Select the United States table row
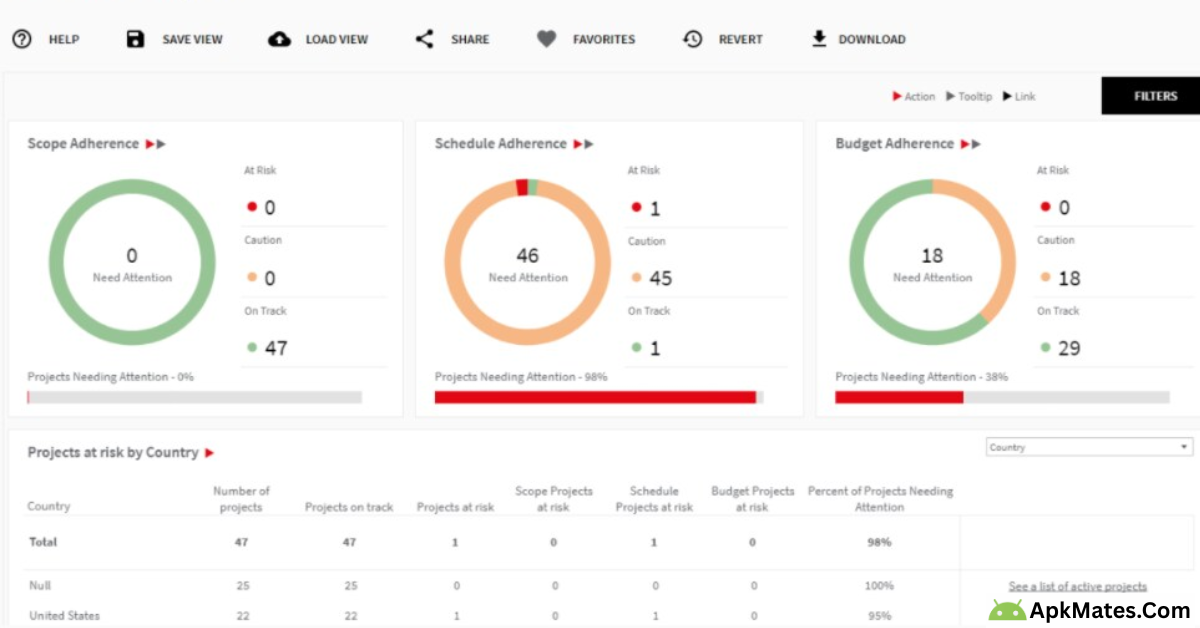This screenshot has height=628, width=1200. (x=64, y=616)
